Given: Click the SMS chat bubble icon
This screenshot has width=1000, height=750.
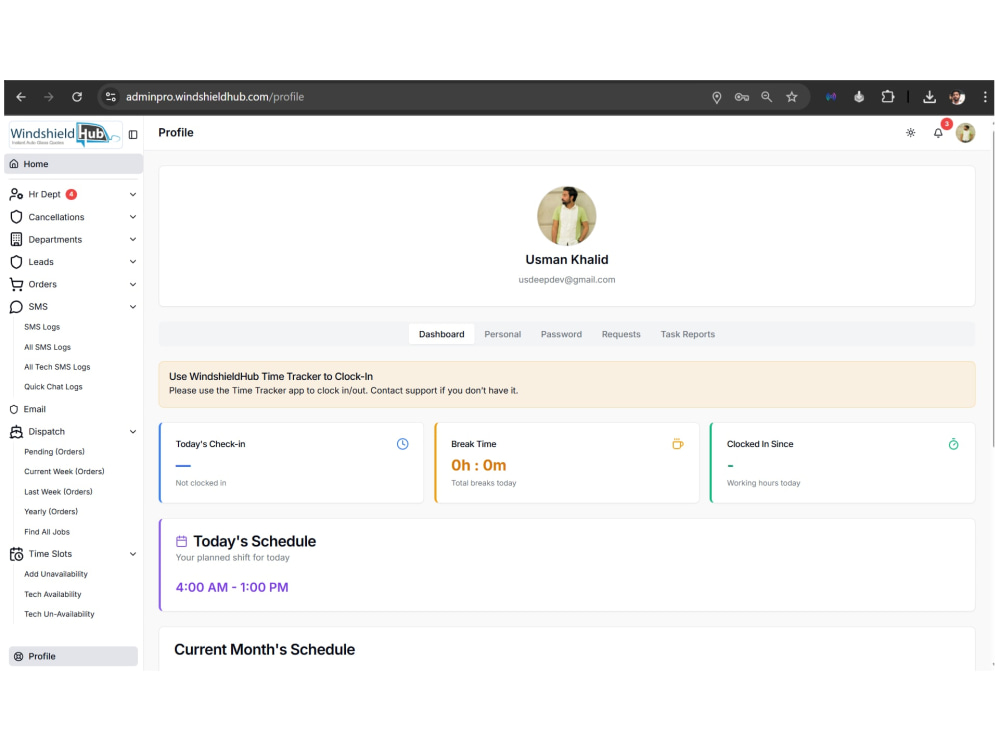Looking at the screenshot, I should click(16, 307).
